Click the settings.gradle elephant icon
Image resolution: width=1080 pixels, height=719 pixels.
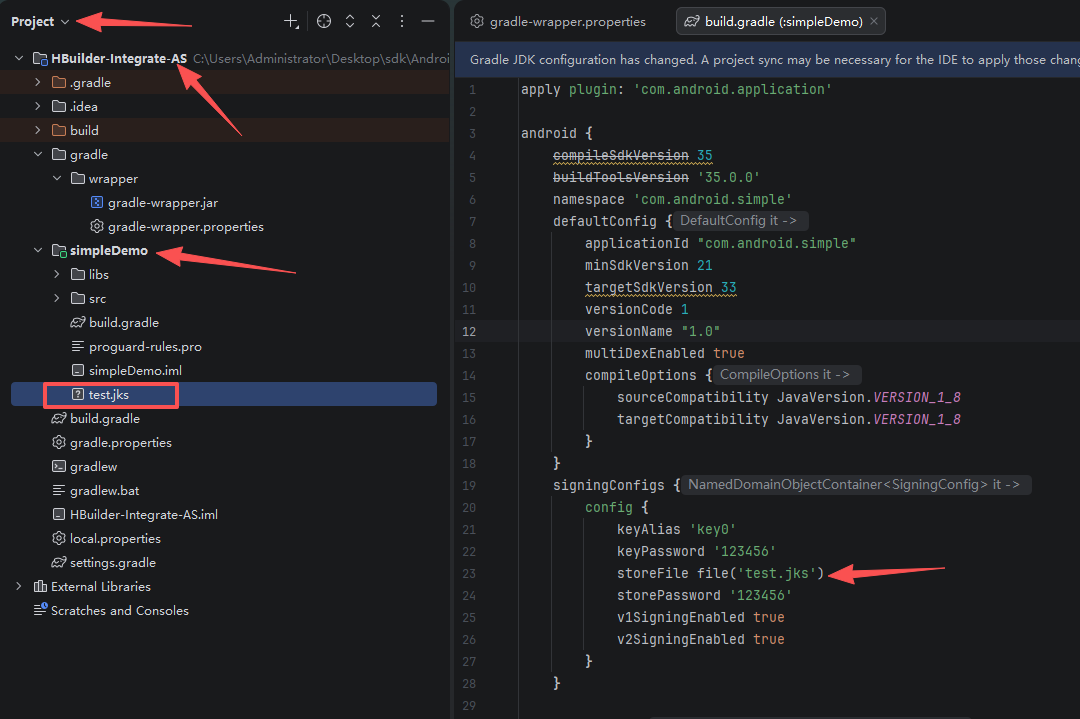click(x=59, y=563)
